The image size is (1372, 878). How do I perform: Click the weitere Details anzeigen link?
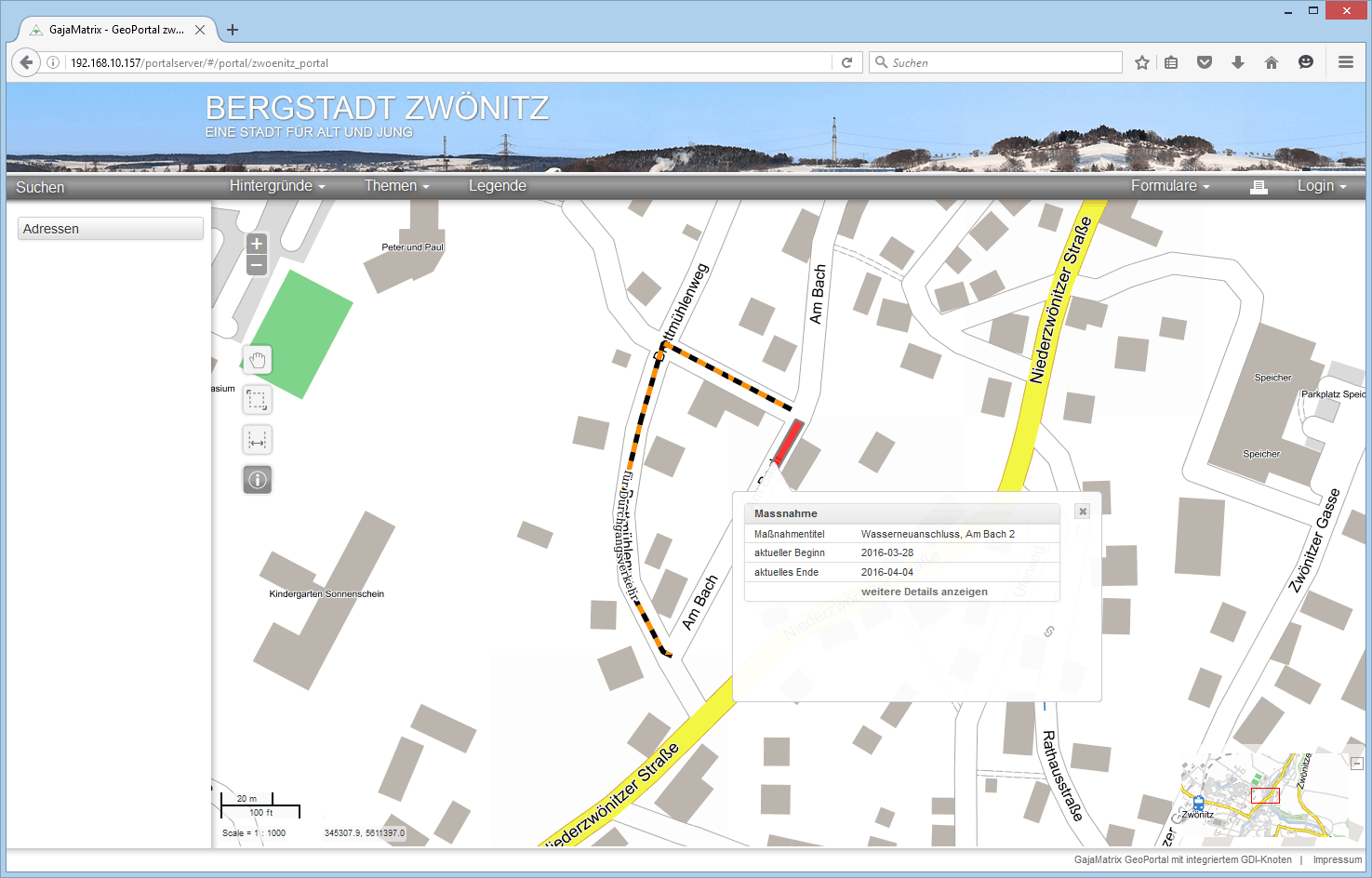924,592
